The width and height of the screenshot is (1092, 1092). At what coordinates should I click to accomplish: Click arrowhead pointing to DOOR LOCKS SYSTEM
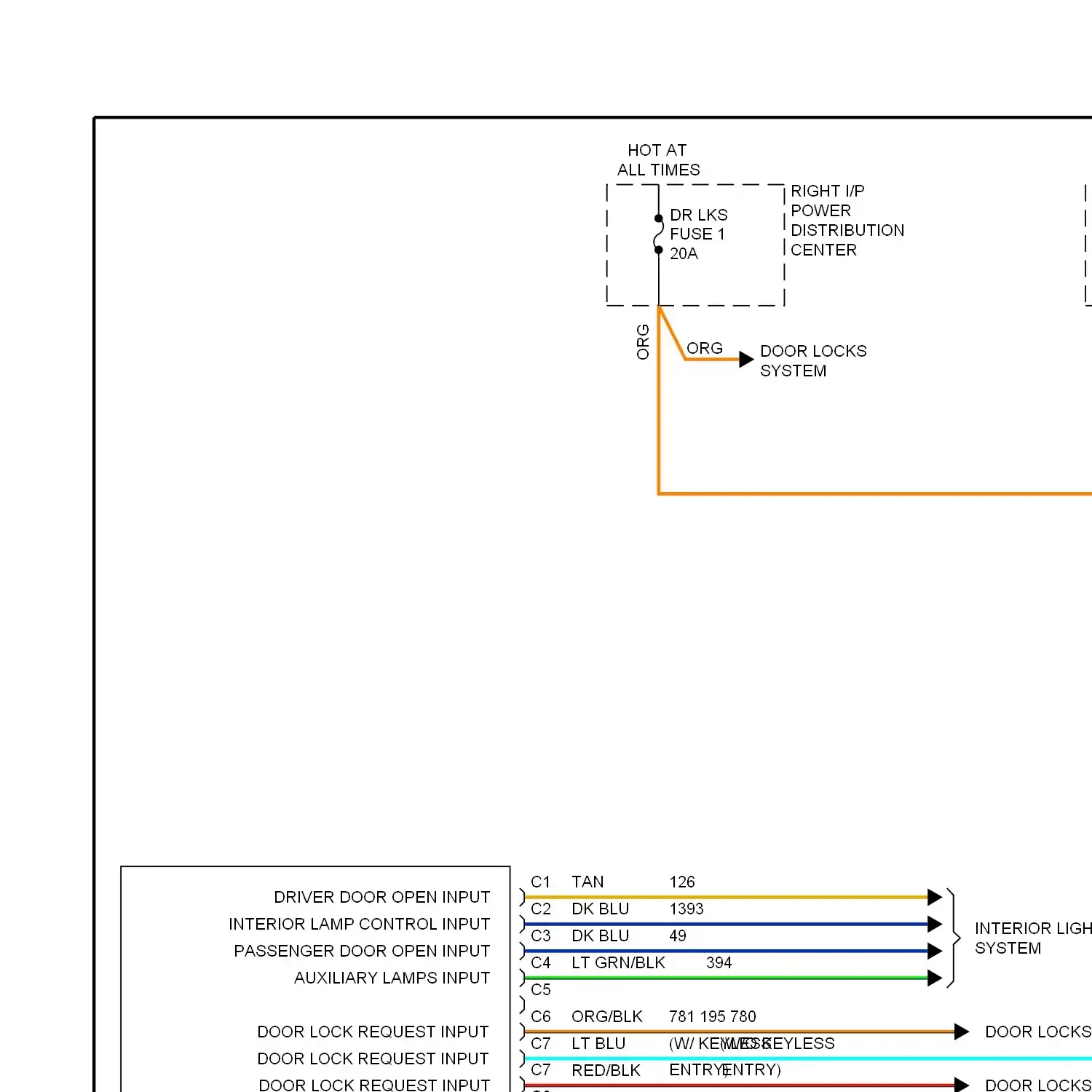point(746,359)
